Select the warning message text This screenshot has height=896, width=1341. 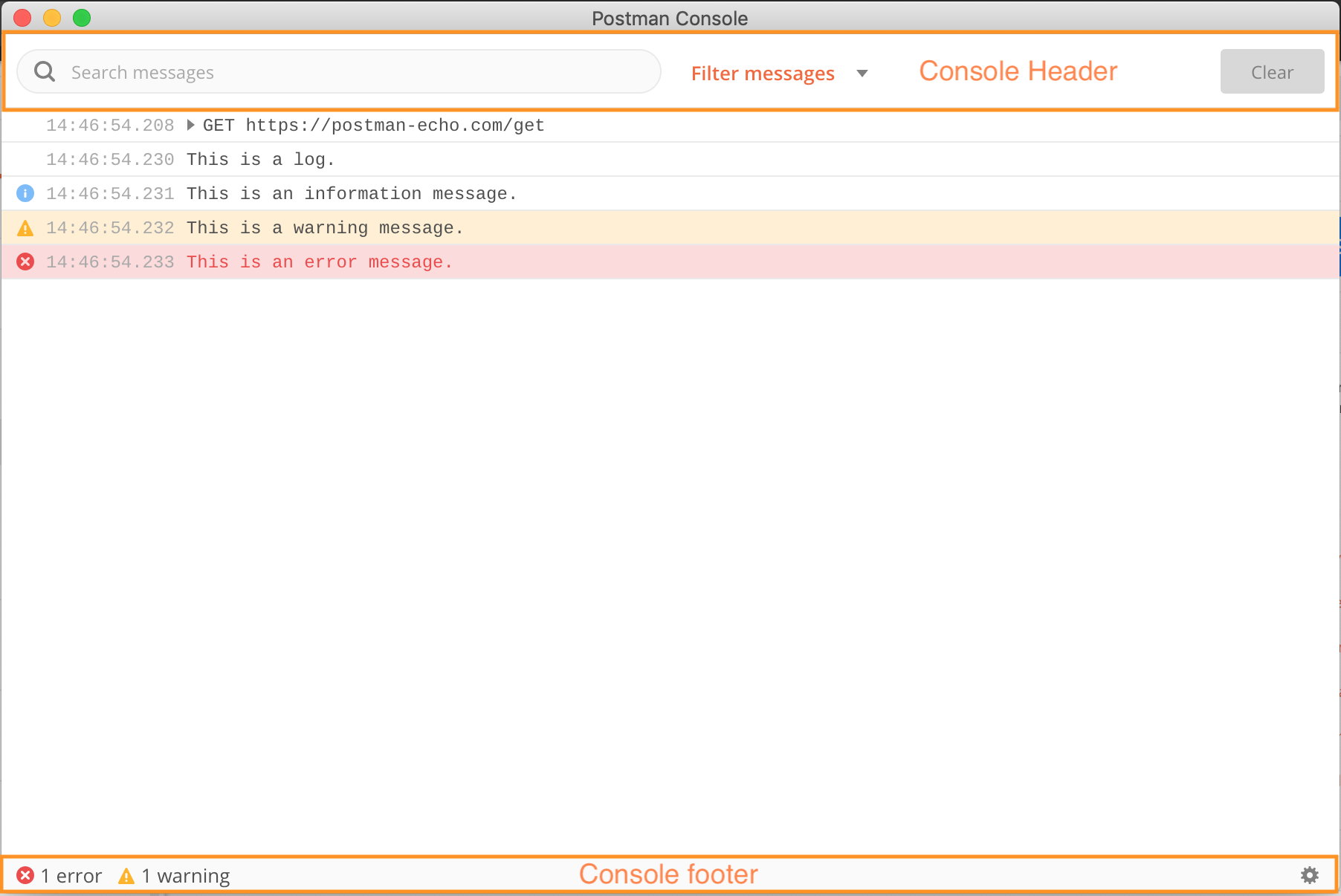click(x=325, y=227)
